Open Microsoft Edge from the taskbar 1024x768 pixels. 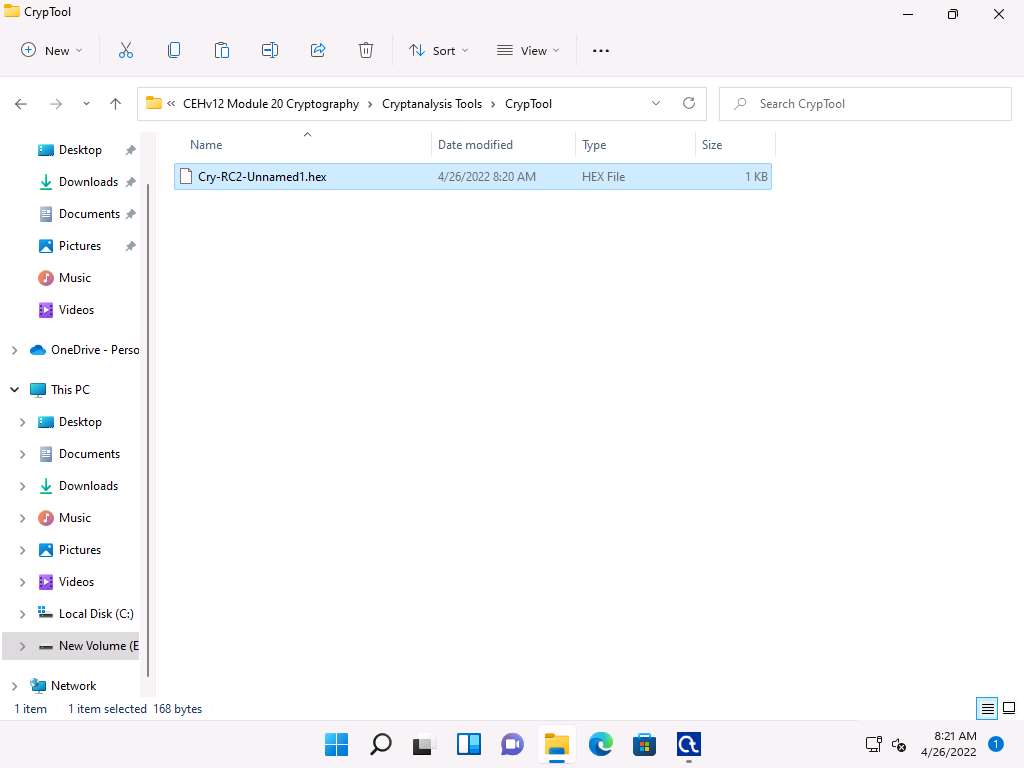coord(600,744)
